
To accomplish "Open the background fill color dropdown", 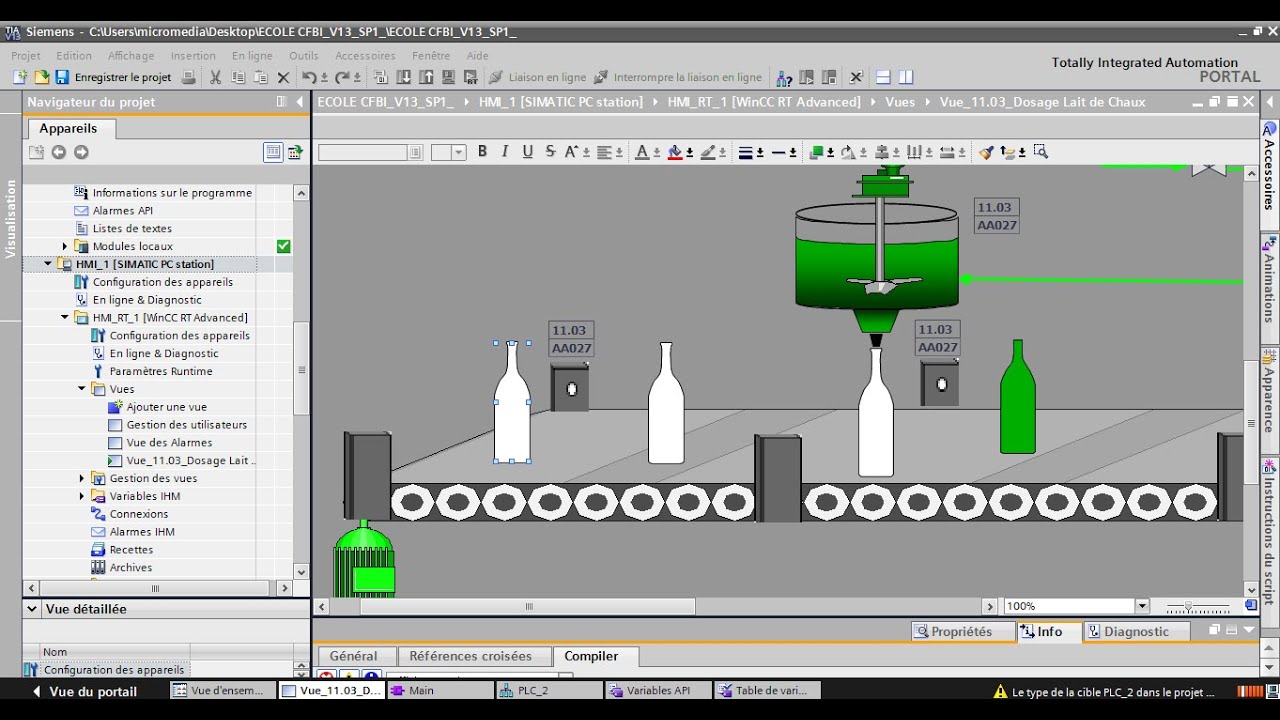I will [689, 153].
